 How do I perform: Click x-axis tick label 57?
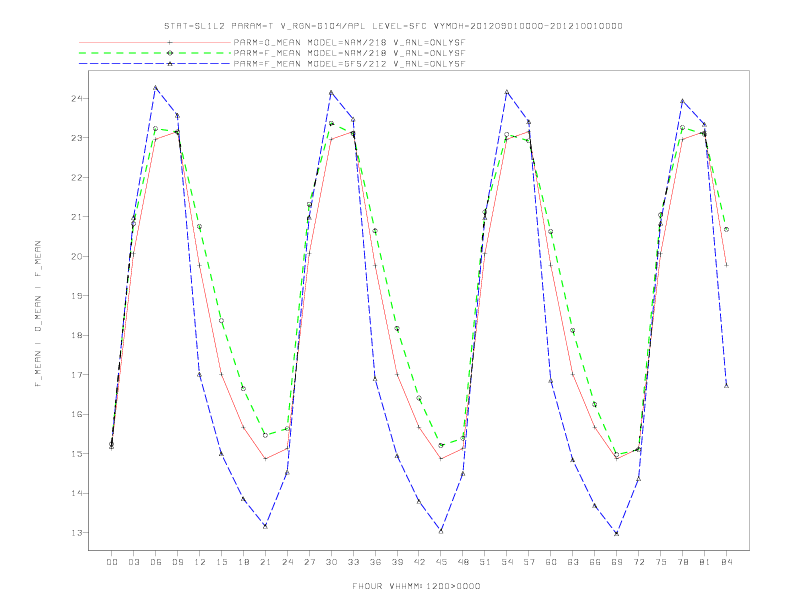(x=529, y=562)
